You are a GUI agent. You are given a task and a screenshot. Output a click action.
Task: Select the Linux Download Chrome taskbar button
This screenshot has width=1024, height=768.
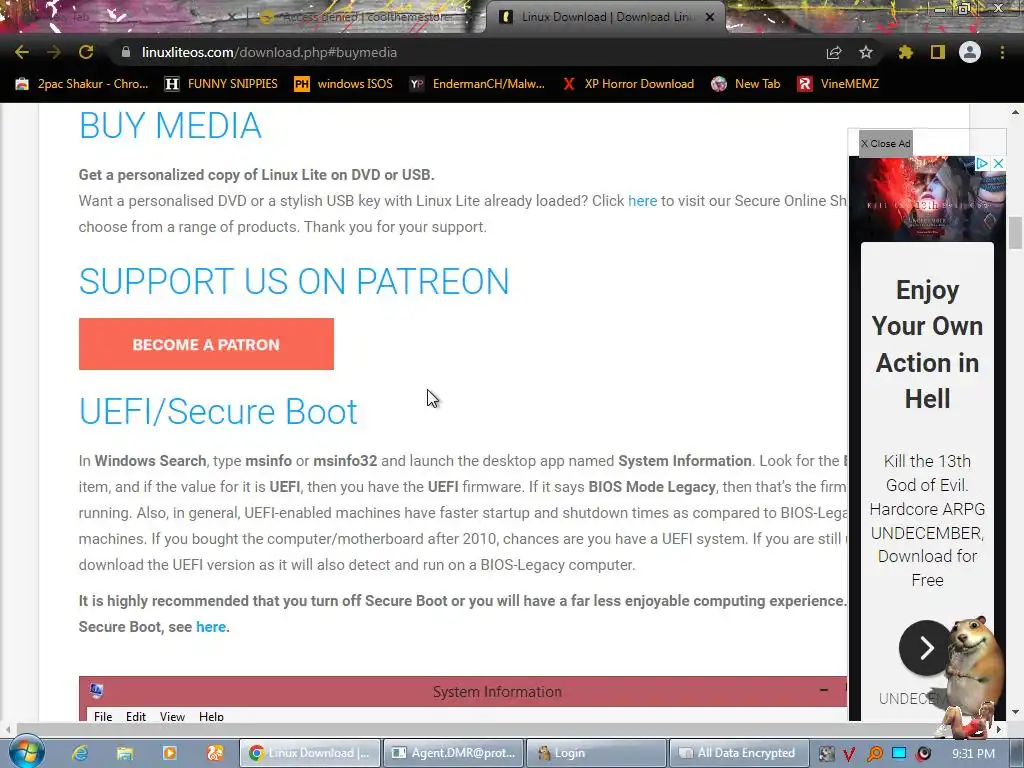(x=310, y=753)
